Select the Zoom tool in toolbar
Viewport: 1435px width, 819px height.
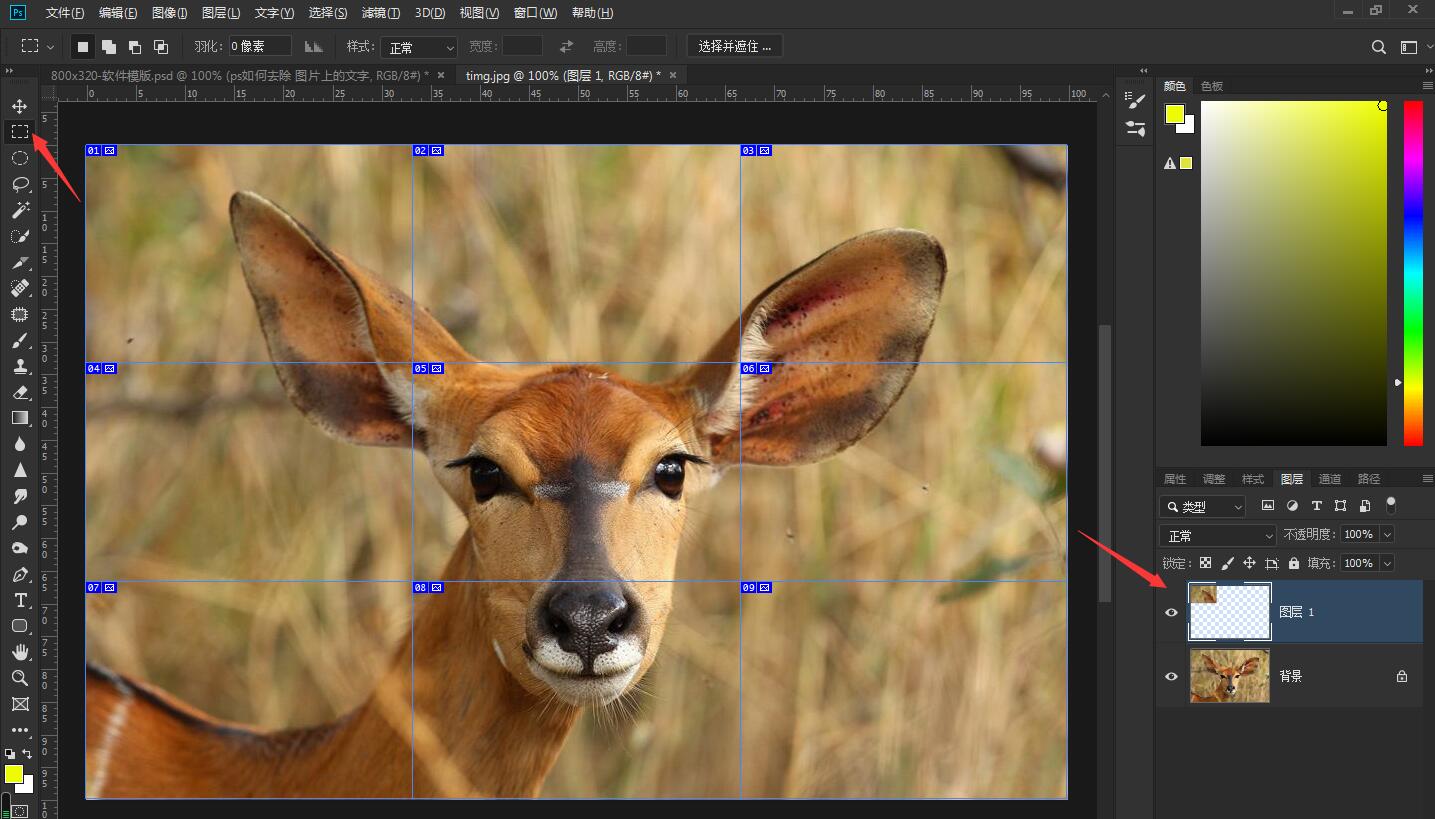coord(19,678)
